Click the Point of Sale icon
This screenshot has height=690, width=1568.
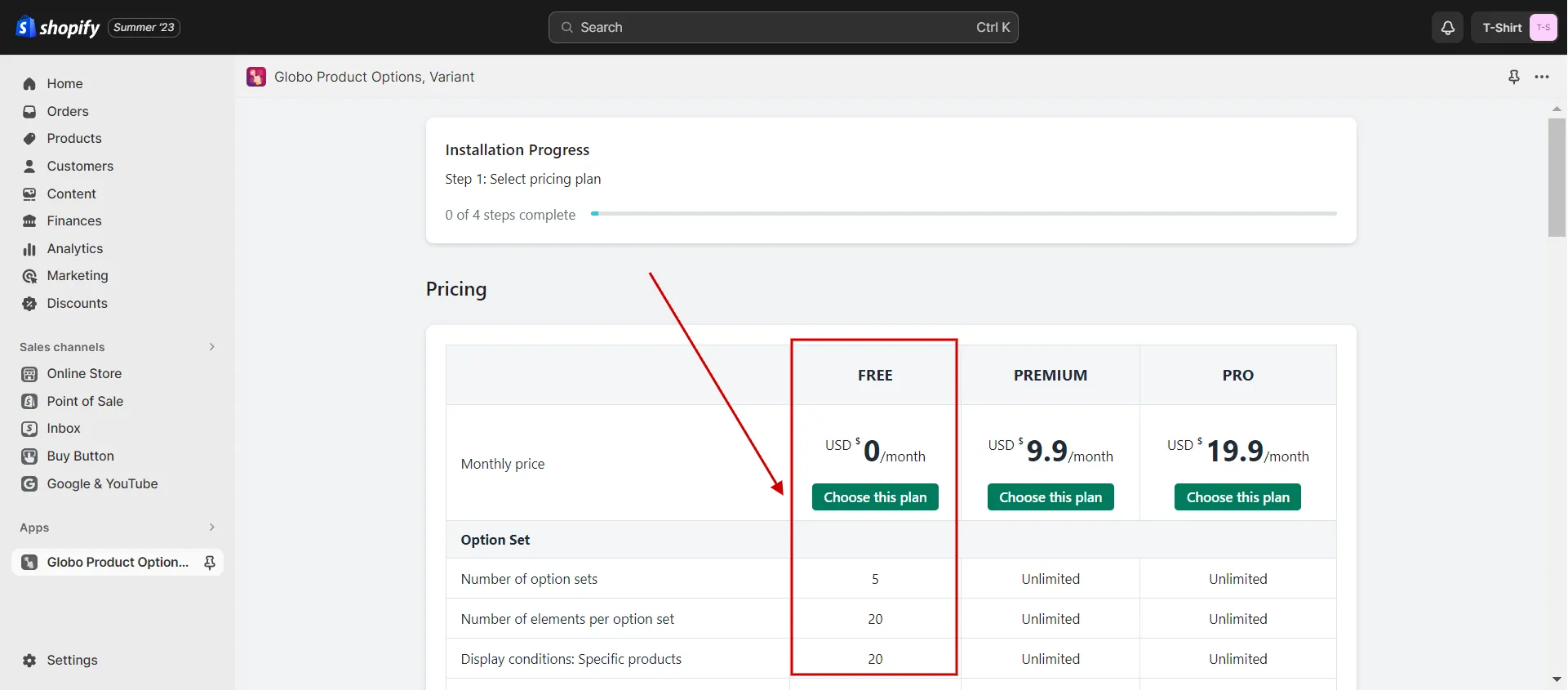click(29, 402)
